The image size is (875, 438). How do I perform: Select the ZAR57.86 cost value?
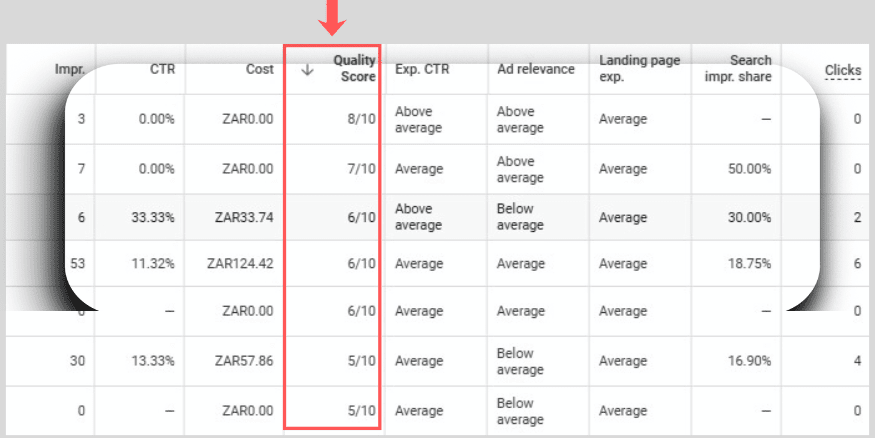point(244,361)
